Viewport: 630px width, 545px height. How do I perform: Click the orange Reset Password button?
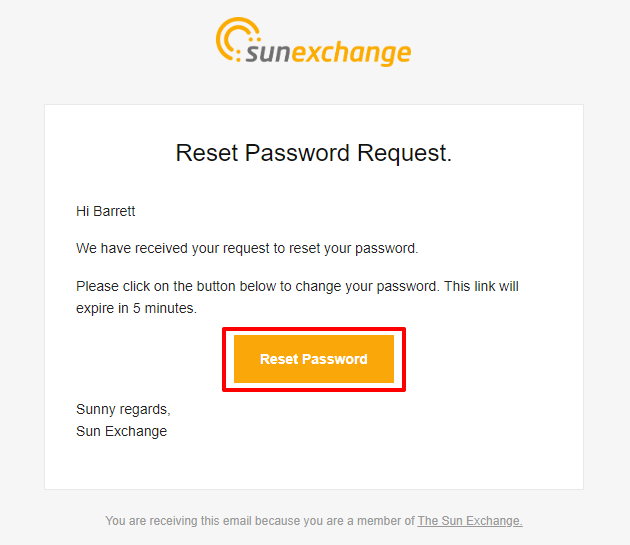point(314,359)
